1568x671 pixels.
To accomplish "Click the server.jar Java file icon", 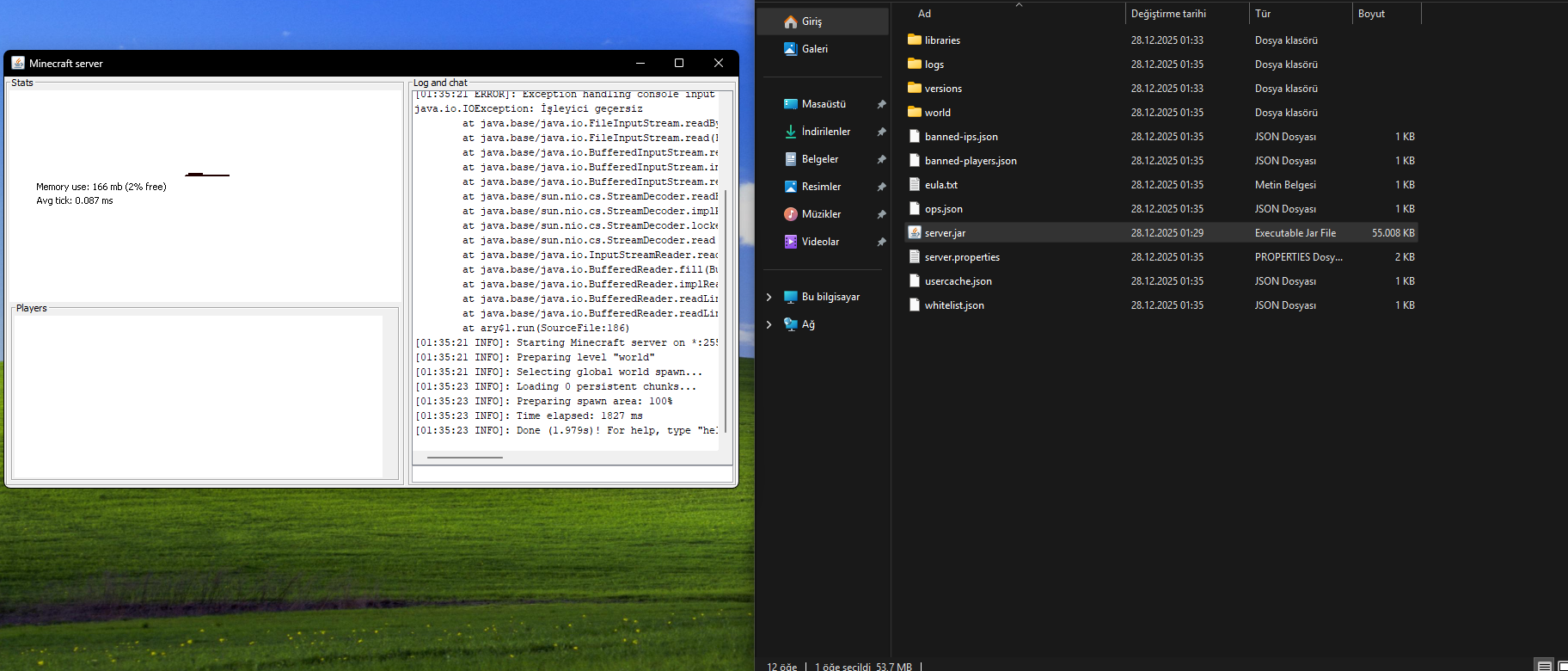I will [x=915, y=232].
